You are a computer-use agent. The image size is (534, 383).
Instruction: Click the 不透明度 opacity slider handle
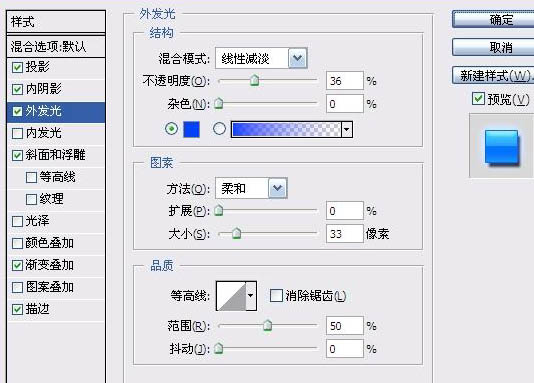pyautogui.click(x=254, y=80)
